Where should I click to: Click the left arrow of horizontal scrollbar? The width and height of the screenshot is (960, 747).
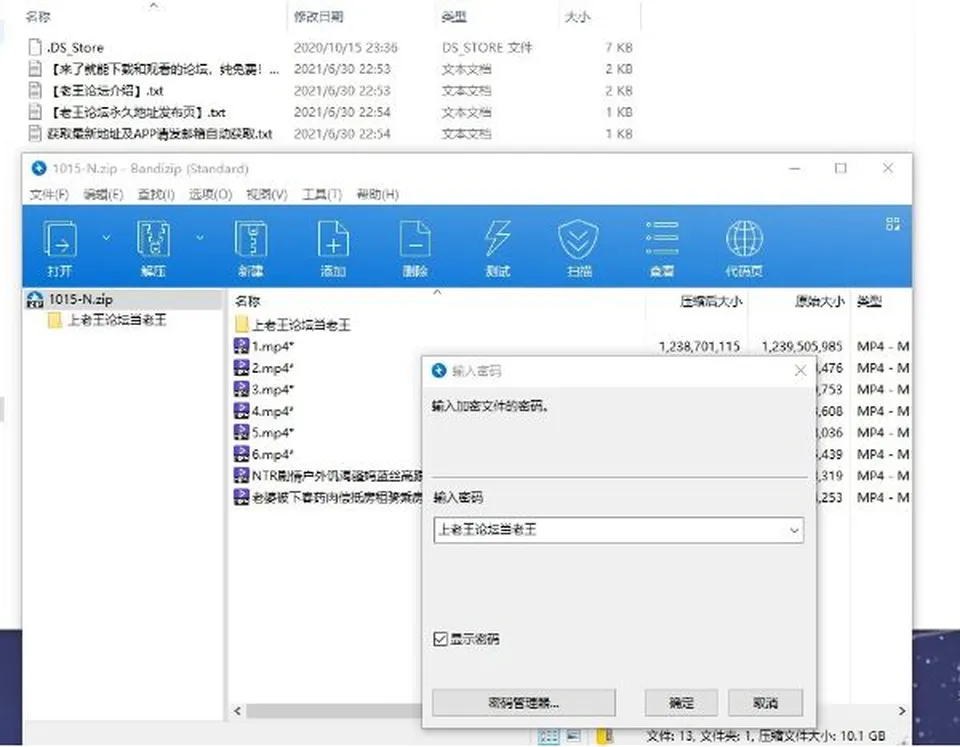238,711
